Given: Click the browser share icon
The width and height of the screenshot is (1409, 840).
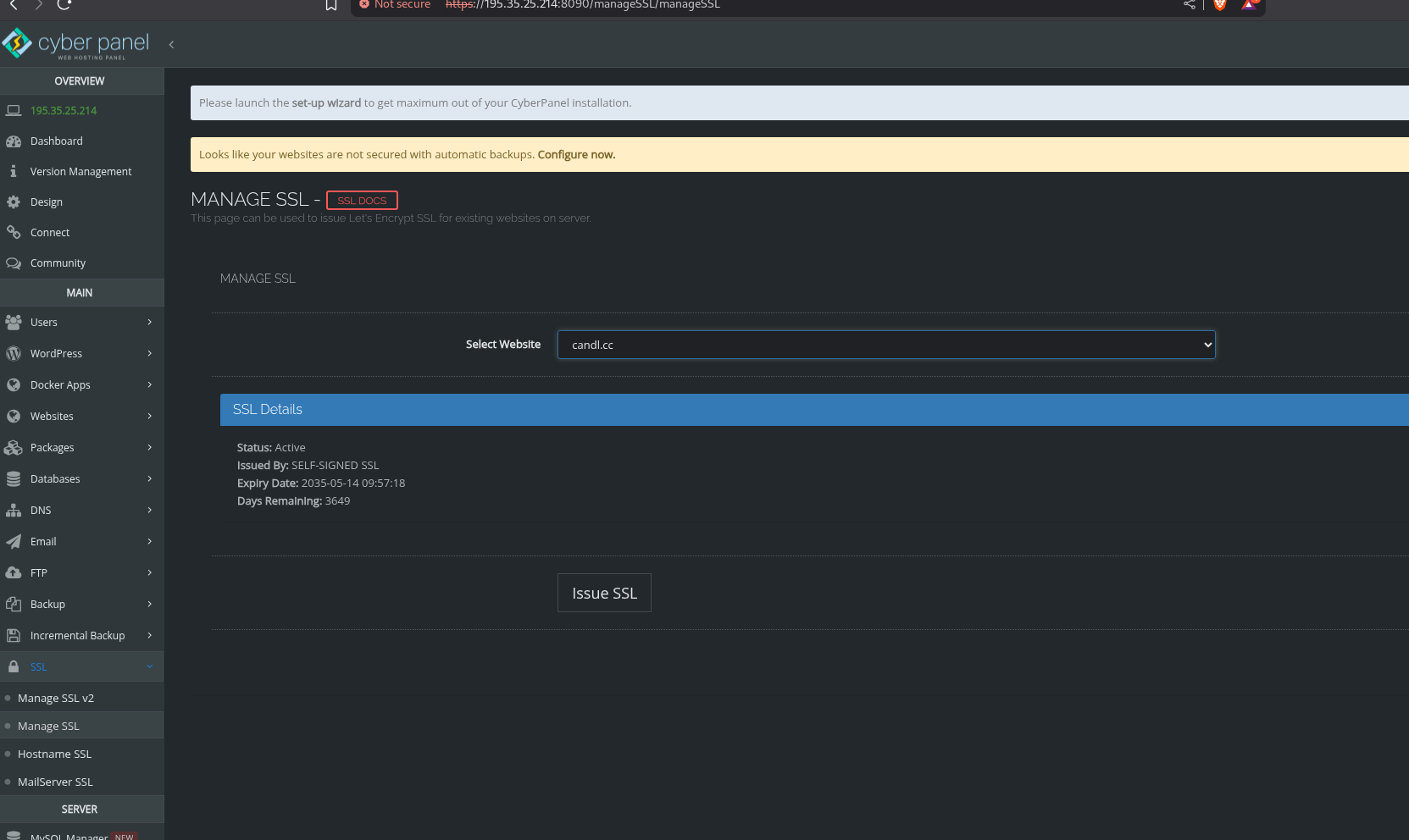Looking at the screenshot, I should [x=1190, y=5].
